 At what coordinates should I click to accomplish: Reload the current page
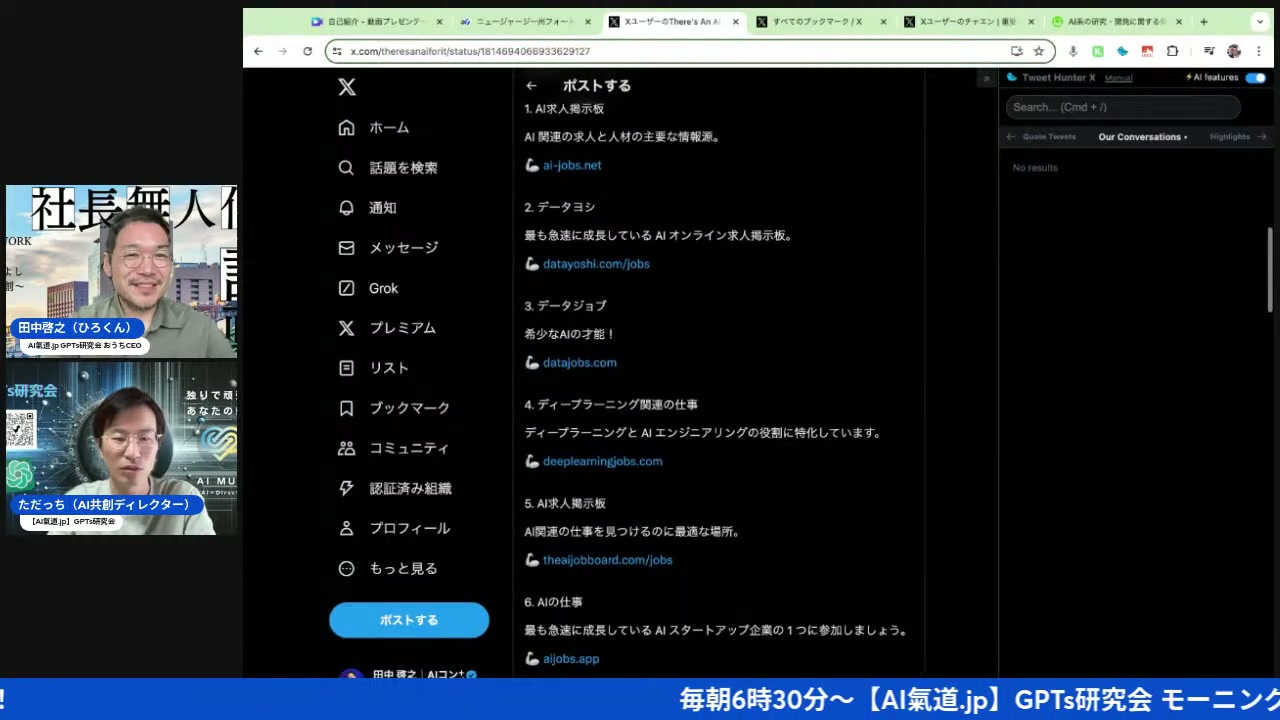point(307,51)
